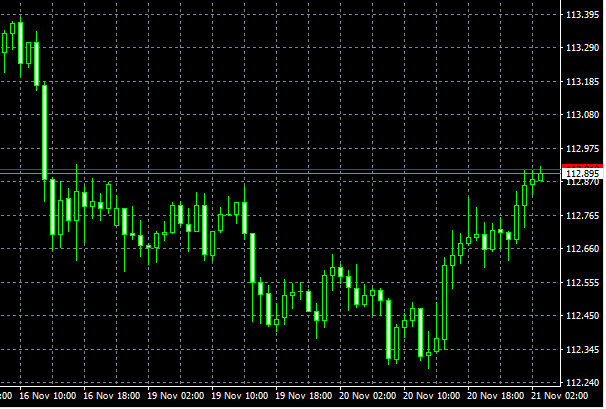Click the 21 Nov 02:00 time label
Image resolution: width=606 pixels, height=409 pixels.
point(560,396)
